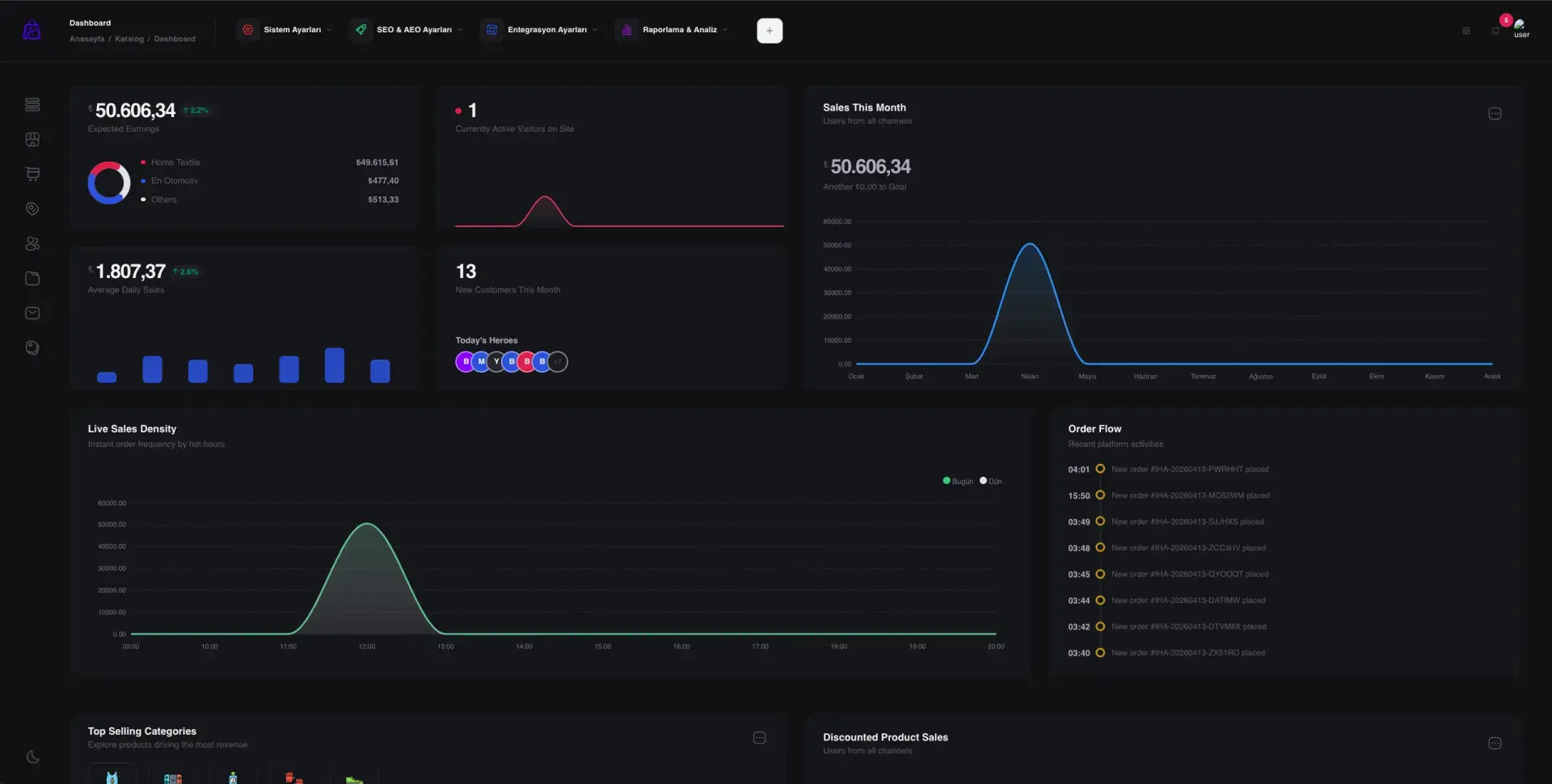Click the purple B hero avatar

click(466, 361)
